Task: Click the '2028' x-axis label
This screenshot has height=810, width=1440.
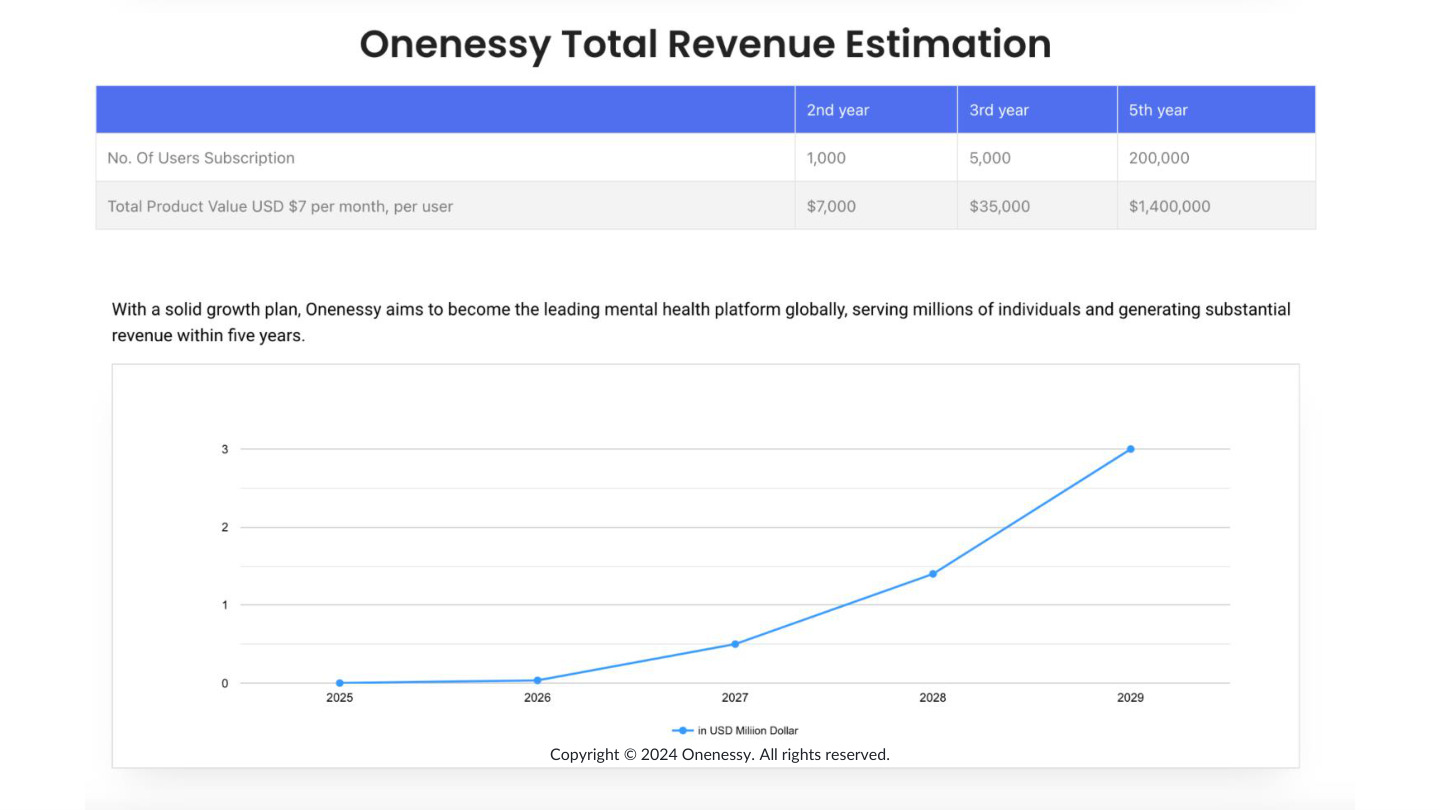Action: pyautogui.click(x=933, y=698)
